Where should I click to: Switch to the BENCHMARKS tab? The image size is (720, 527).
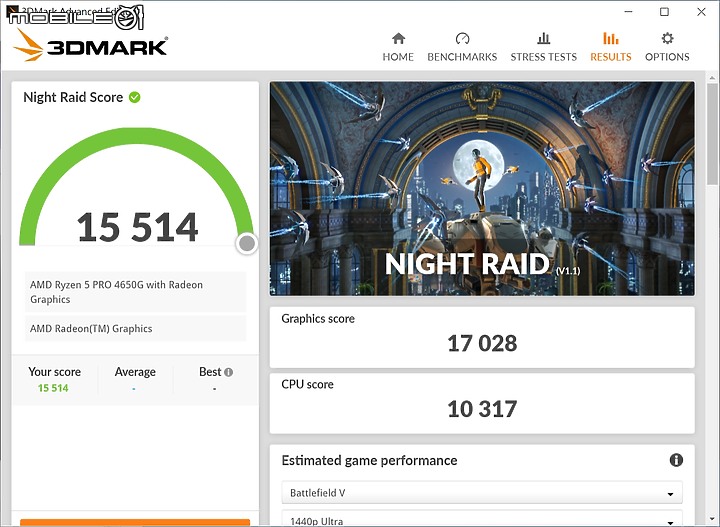point(462,47)
